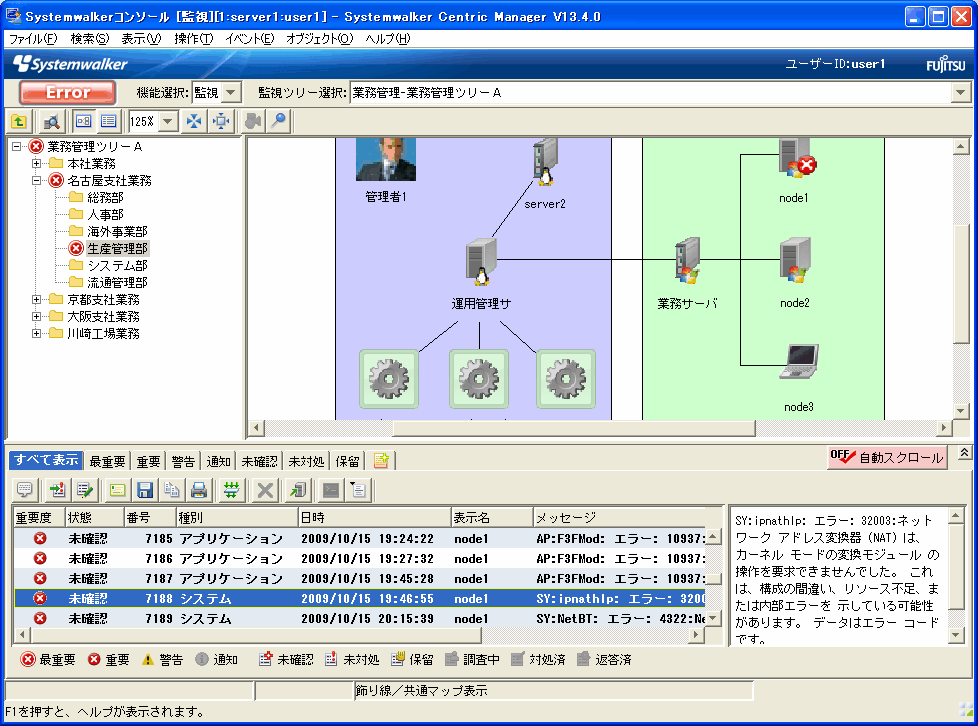Collapse the 名古屋支社業務 tree node

click(x=37, y=180)
